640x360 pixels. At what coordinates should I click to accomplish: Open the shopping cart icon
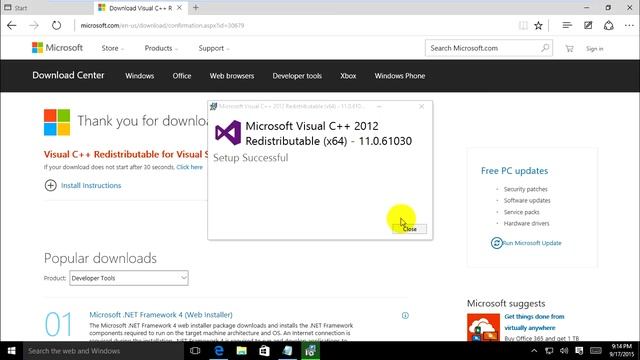click(569, 49)
